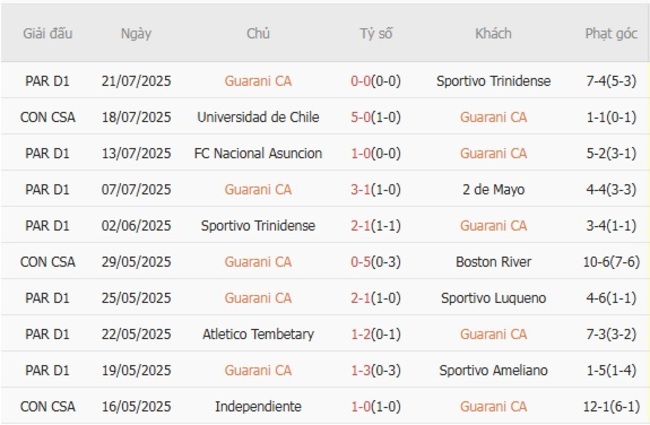Open the Independiente team link

258,406
